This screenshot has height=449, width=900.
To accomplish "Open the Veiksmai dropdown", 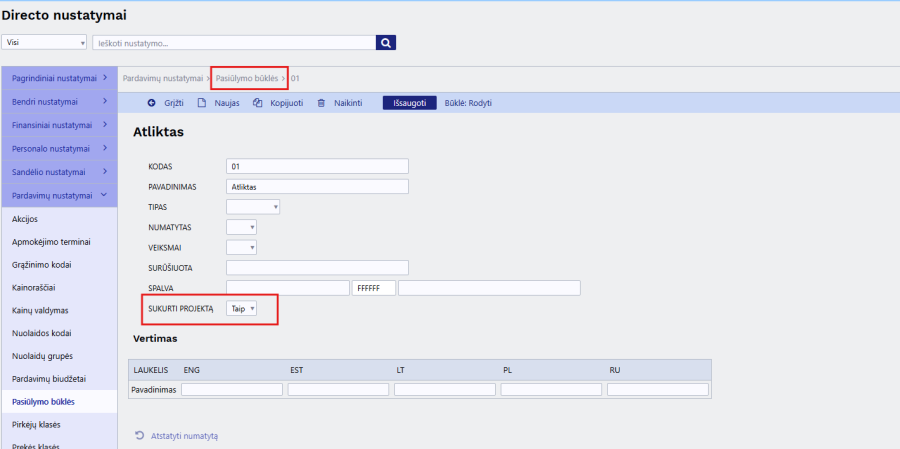I will click(x=242, y=247).
